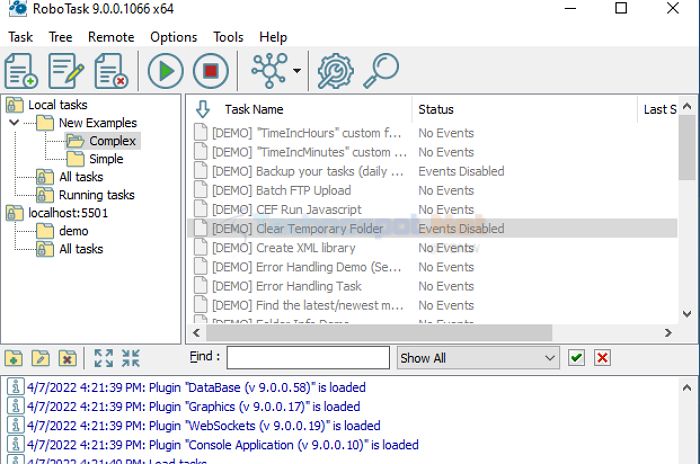Screen dimensions: 700x464
Task: Click the sort arrow icon in task list header
Action: pos(203,109)
